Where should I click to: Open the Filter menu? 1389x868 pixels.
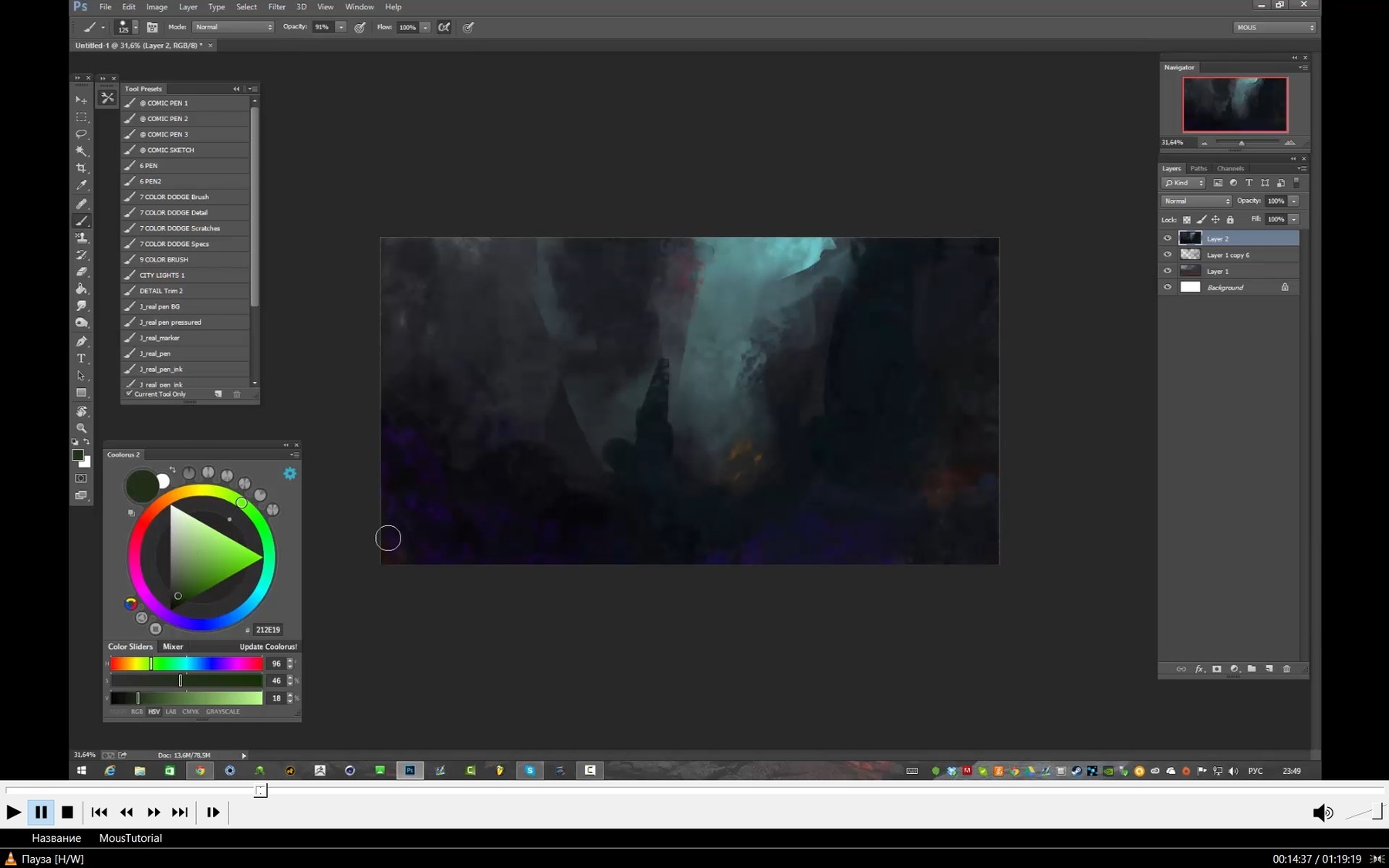tap(277, 6)
